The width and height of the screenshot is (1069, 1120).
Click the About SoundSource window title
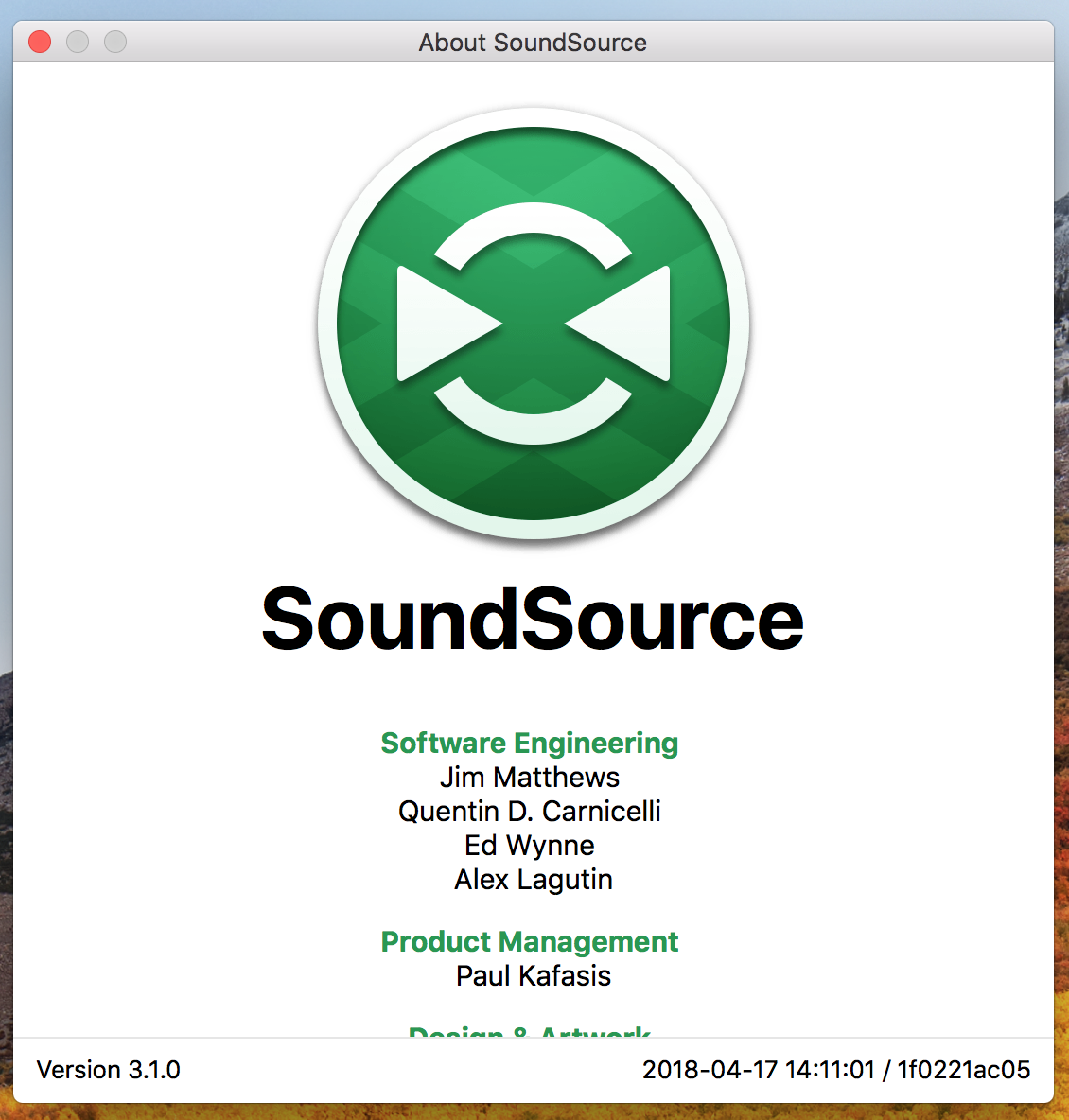[533, 43]
